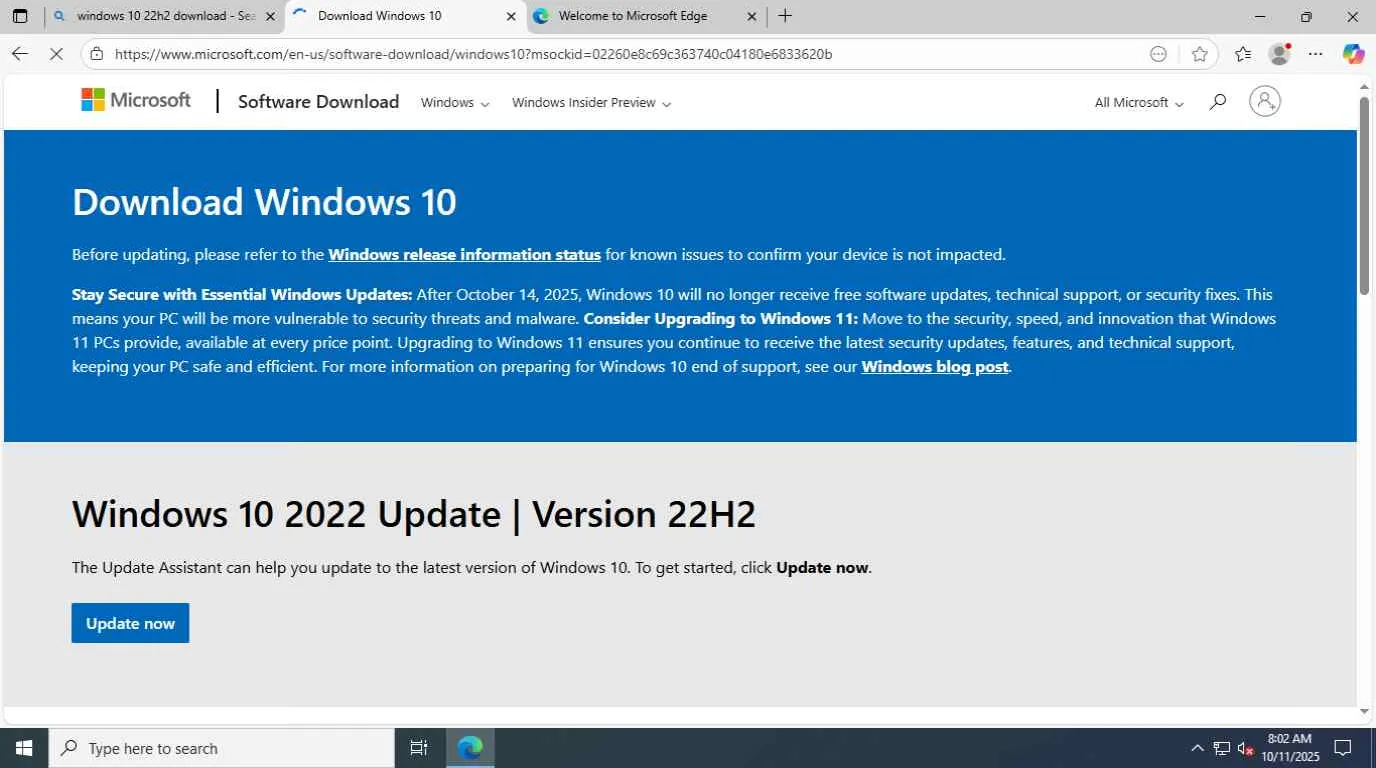1376x768 pixels.
Task: Click the Download Windows 10 page heading
Action: click(x=264, y=203)
